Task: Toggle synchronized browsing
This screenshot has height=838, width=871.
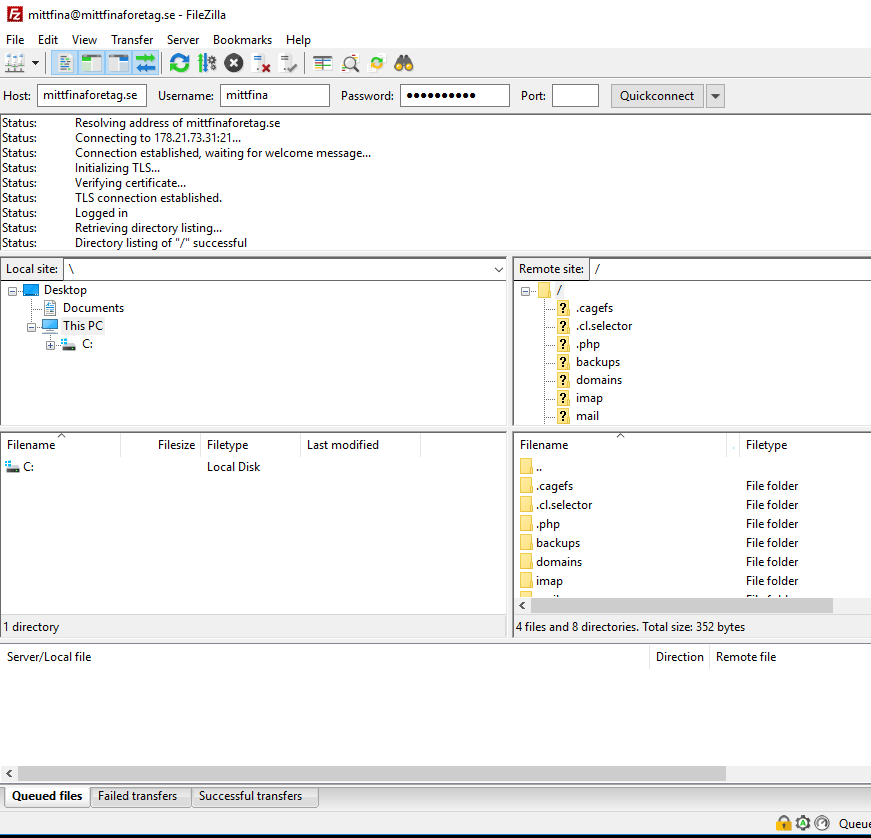Action: tap(377, 63)
